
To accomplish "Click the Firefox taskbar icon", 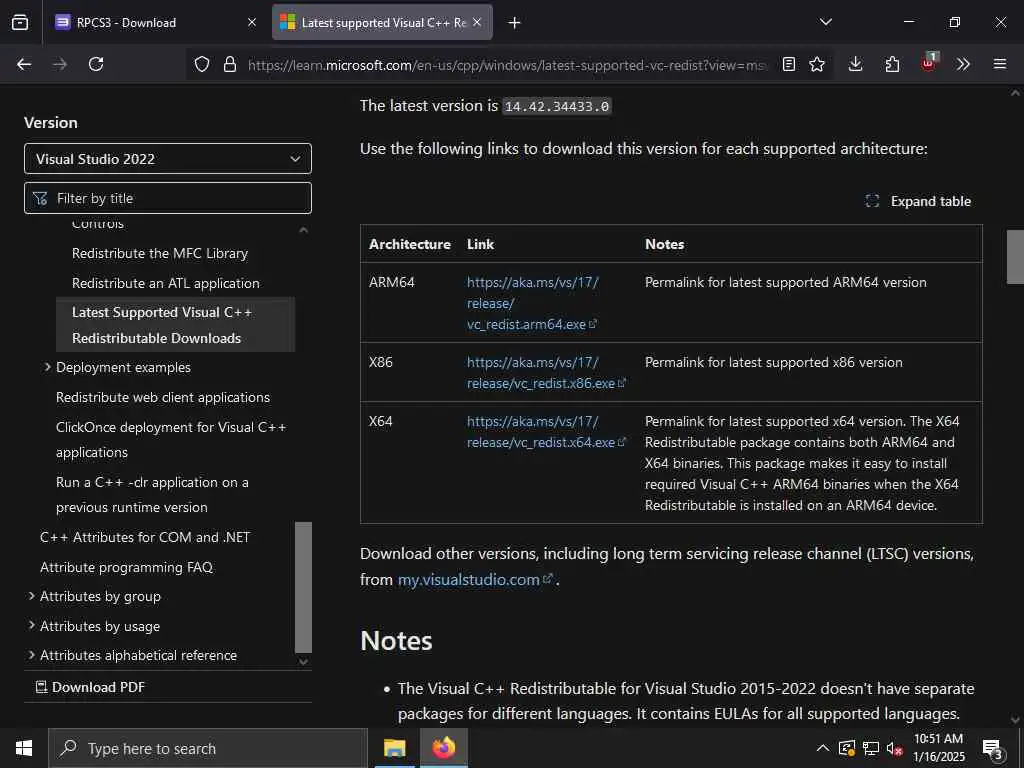I will pyautogui.click(x=443, y=748).
